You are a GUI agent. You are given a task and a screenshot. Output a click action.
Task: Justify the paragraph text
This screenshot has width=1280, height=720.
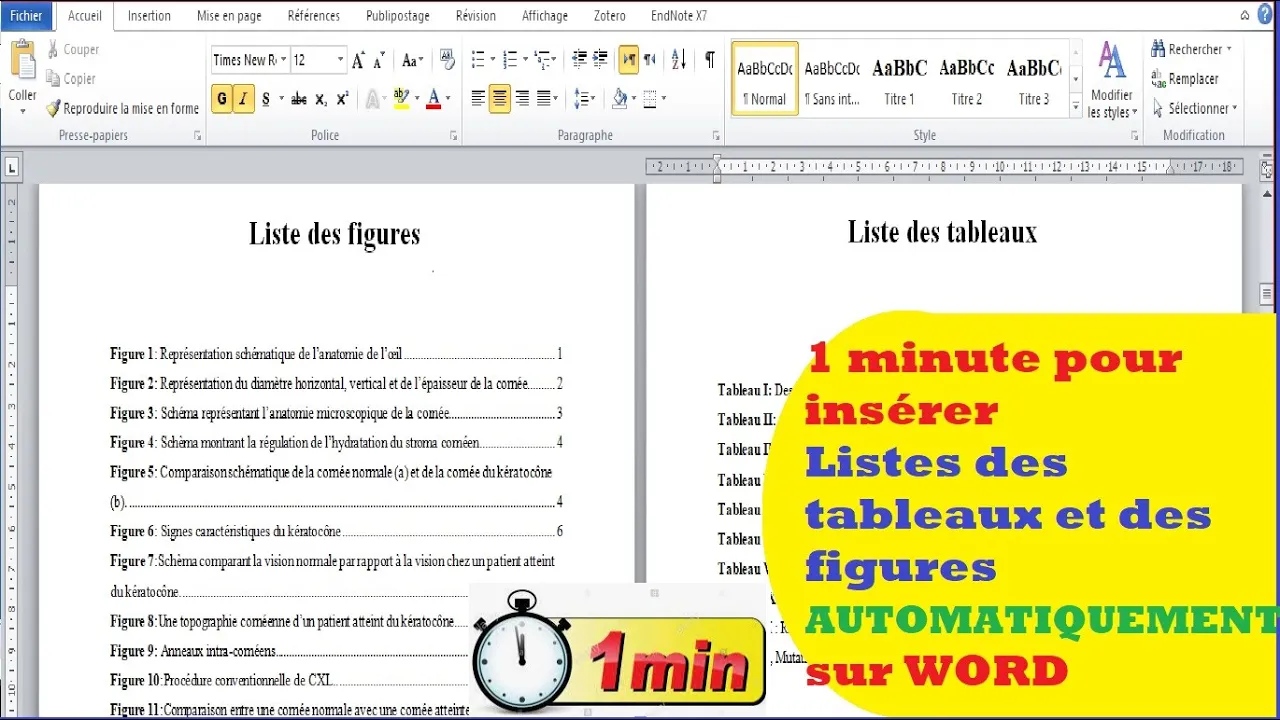click(x=544, y=98)
